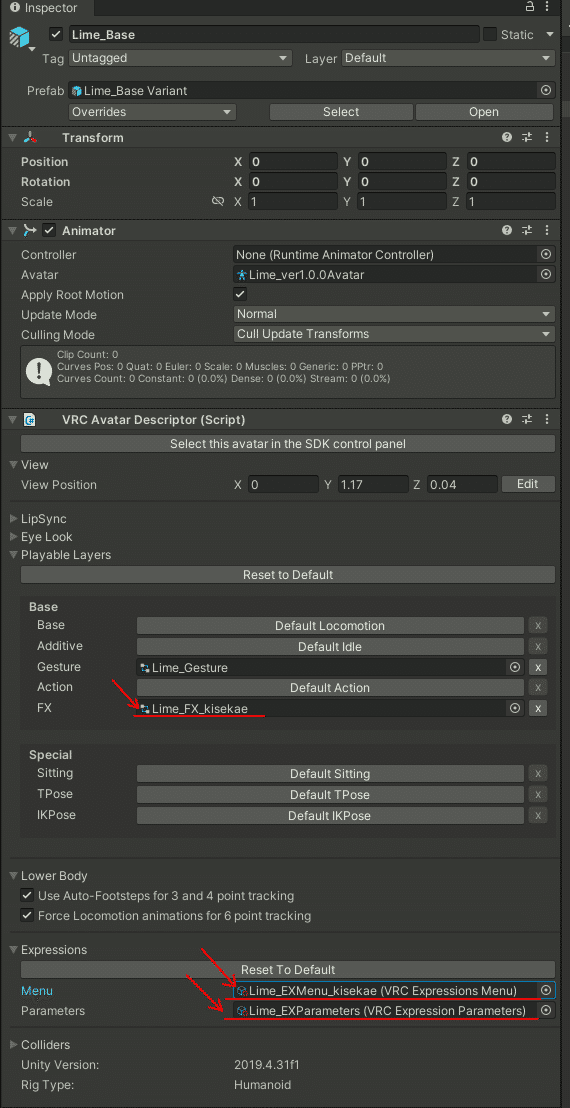Screen dimensions: 570x1108
Task: Collapse the Playable Layers section
Action: pyautogui.click(x=14, y=555)
